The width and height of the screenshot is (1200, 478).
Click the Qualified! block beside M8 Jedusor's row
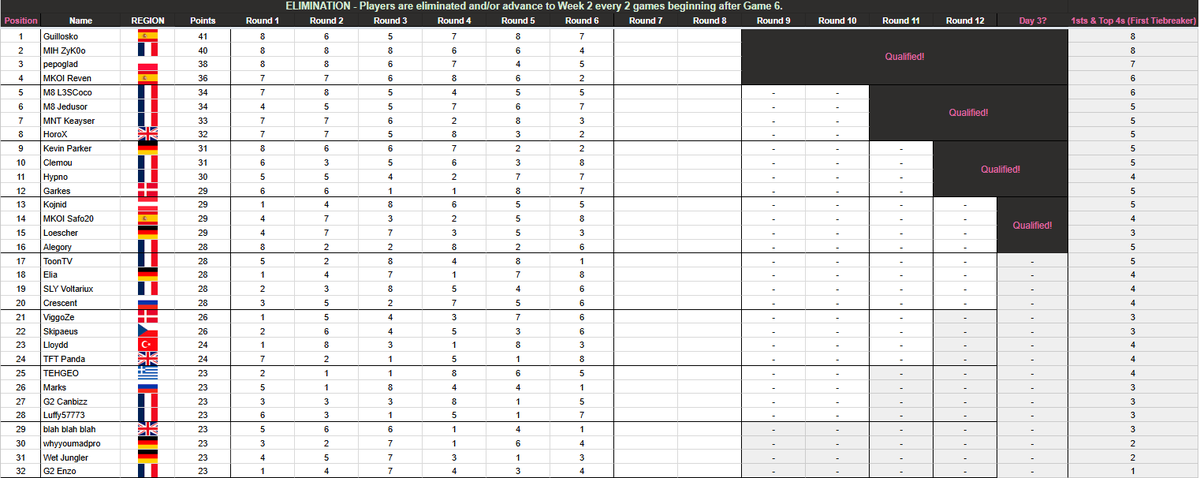(968, 113)
